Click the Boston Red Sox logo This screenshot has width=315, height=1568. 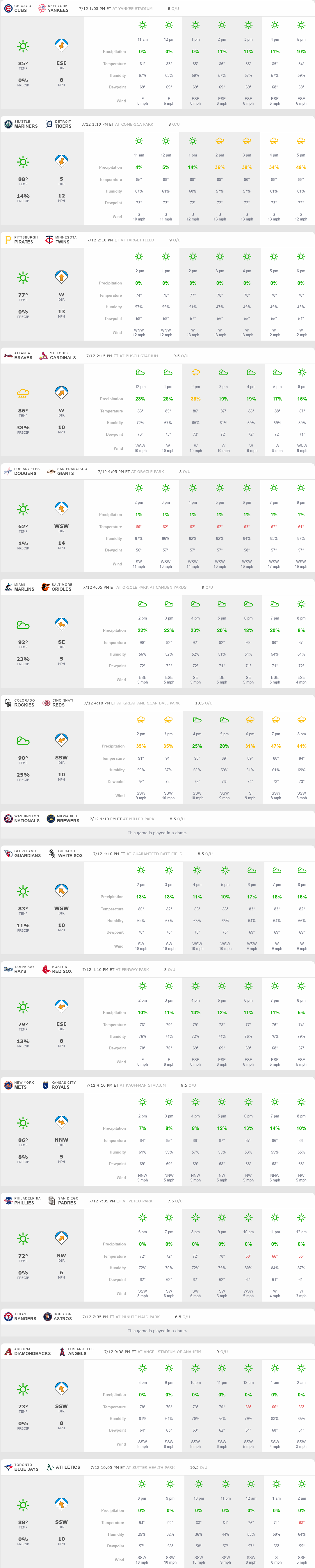point(46,969)
